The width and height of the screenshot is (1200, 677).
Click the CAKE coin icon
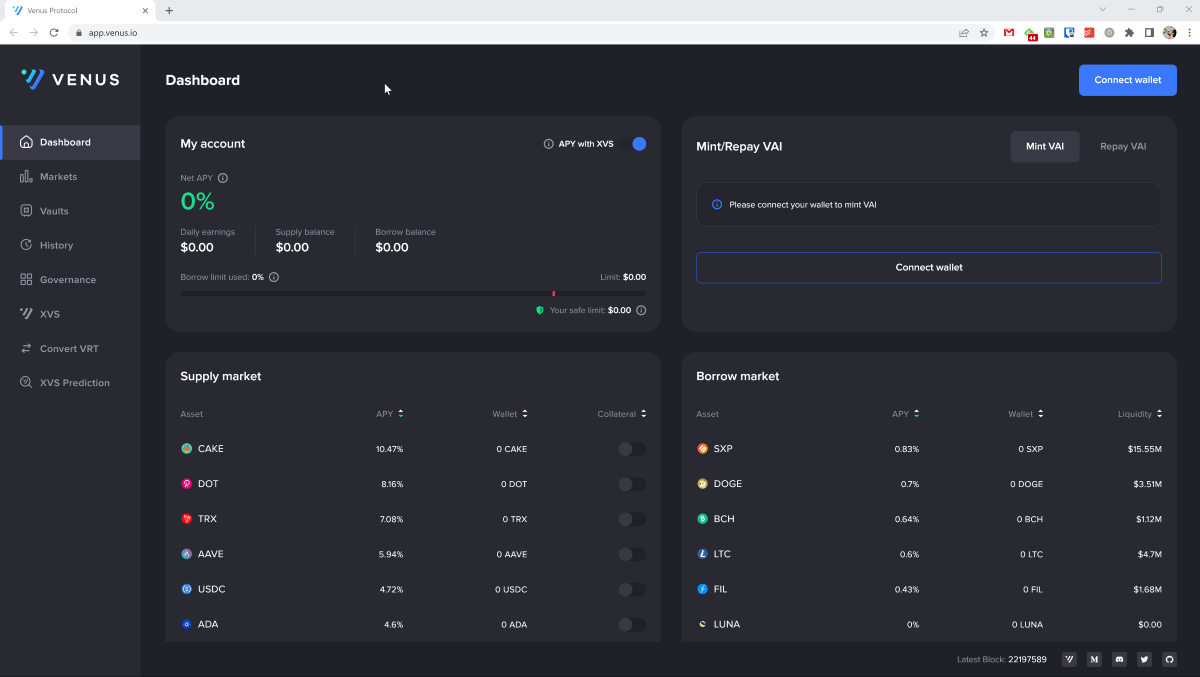[186, 449]
